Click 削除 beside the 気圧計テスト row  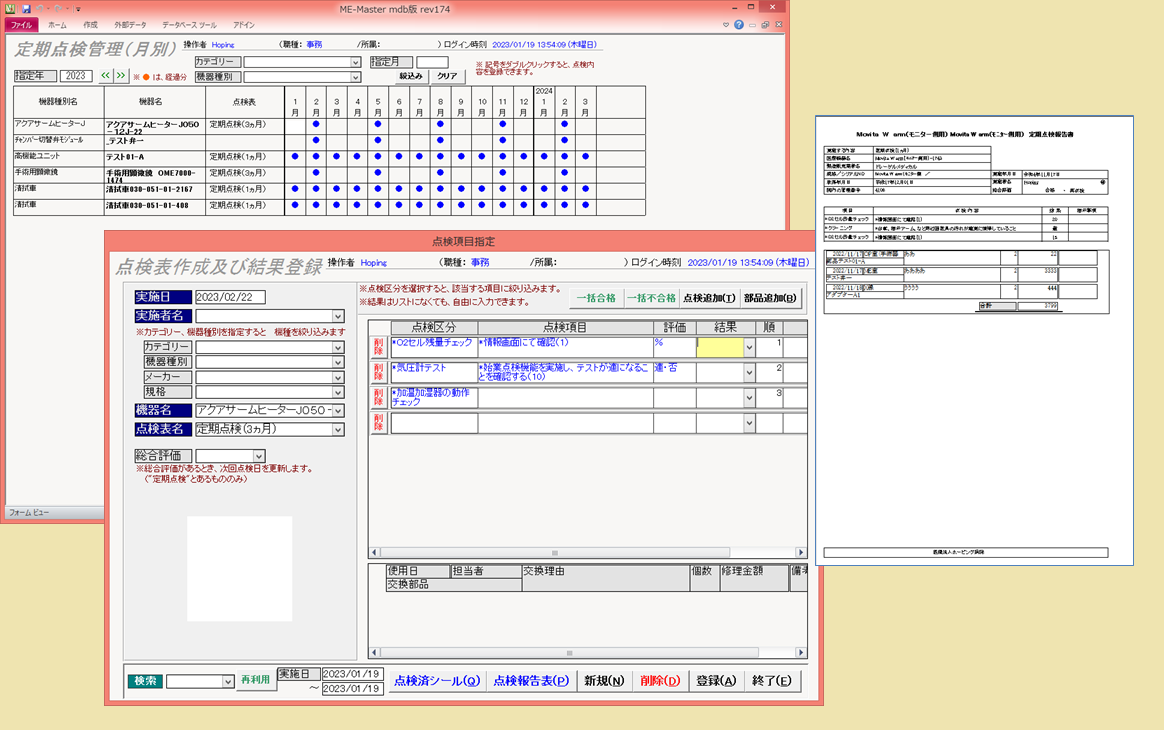click(379, 372)
